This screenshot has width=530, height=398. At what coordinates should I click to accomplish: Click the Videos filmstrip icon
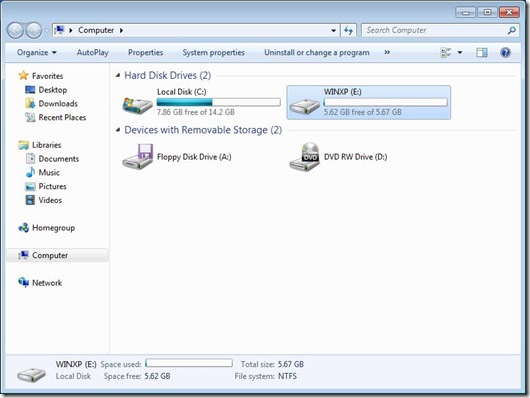pyautogui.click(x=30, y=200)
